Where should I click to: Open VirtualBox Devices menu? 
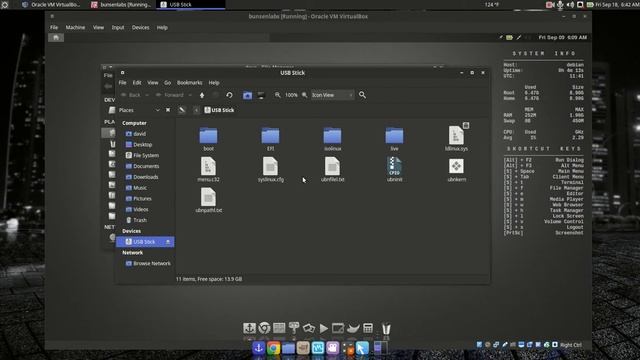click(140, 27)
